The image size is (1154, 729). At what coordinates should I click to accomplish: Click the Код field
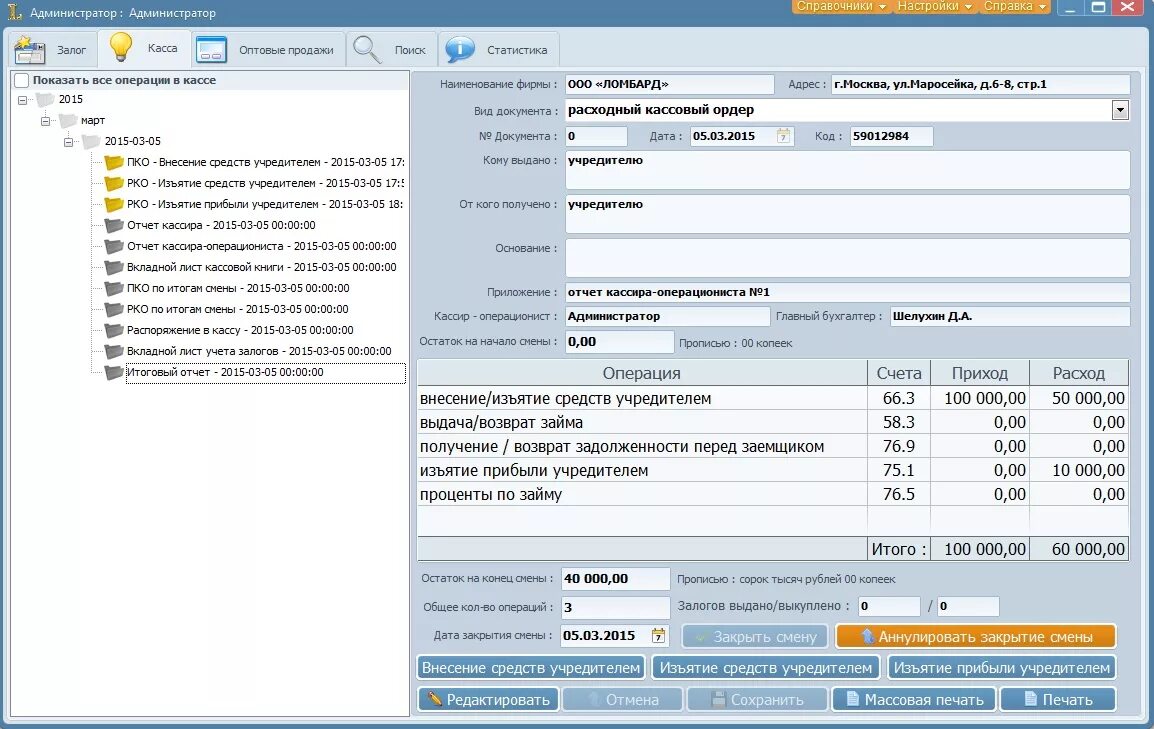(891, 136)
